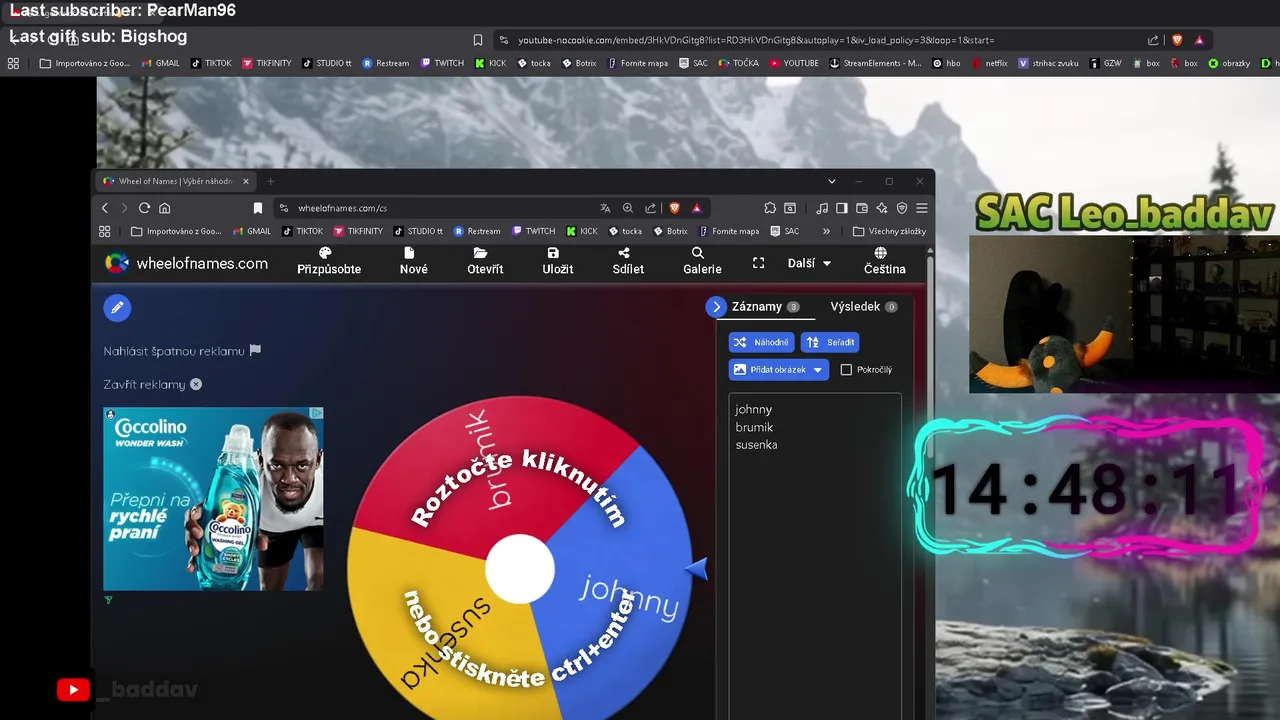This screenshot has width=1280, height=720.
Task: Select the entry 'johnny' in the list
Action: (753, 409)
